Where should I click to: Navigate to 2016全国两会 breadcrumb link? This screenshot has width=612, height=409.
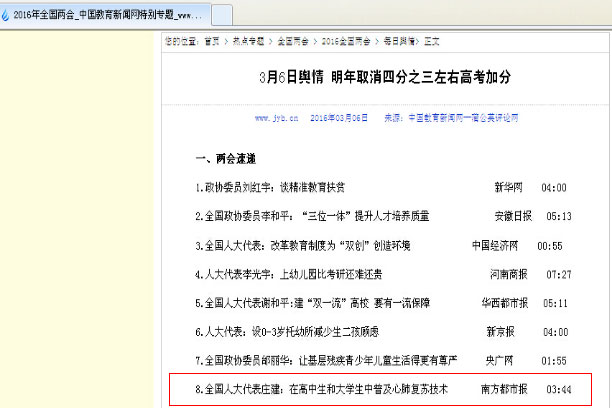[x=344, y=42]
